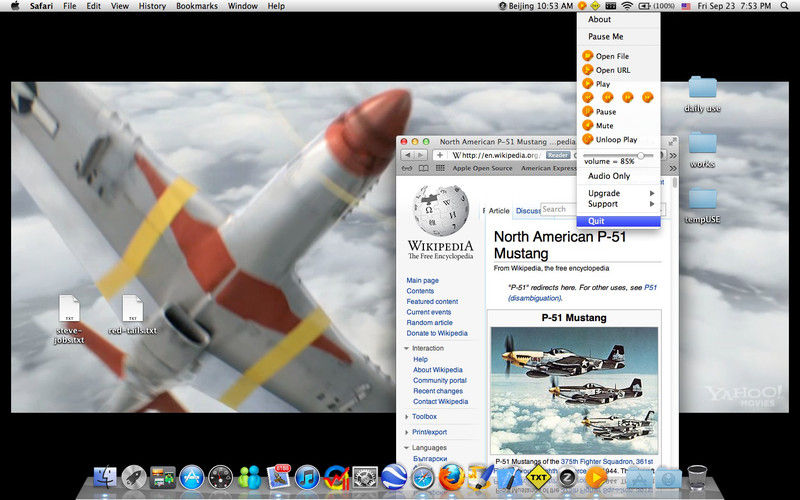Viewport: 800px width, 500px height.
Task: Select Open File in player menu
Action: tap(618, 56)
